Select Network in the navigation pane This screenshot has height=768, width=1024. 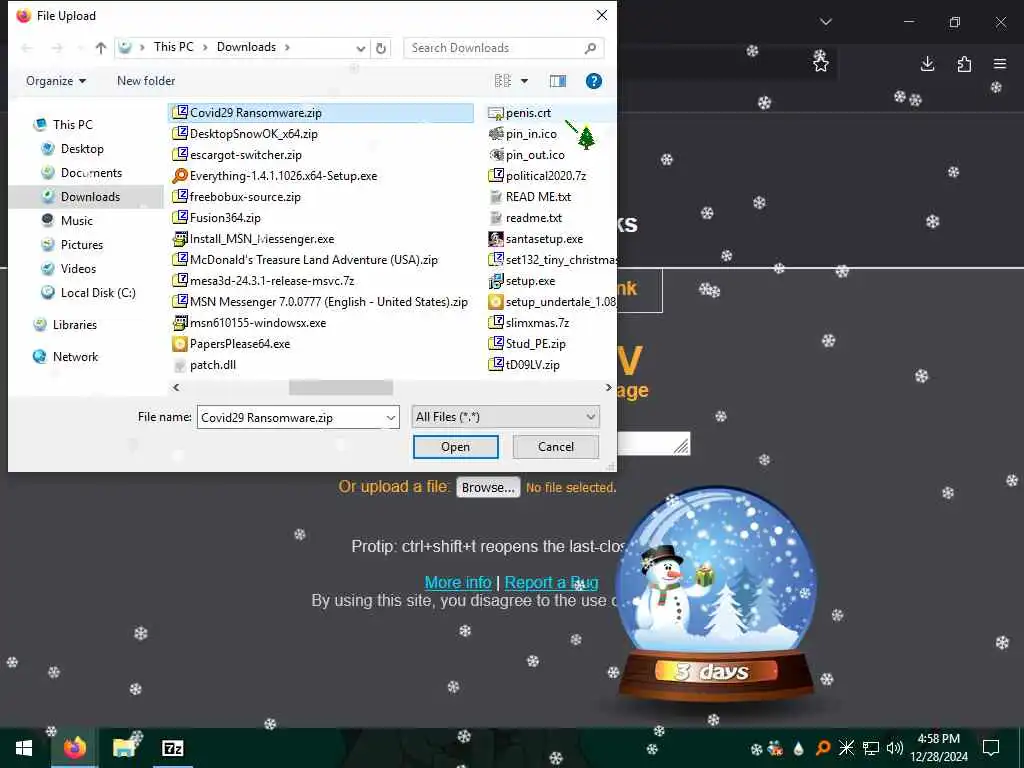click(75, 357)
